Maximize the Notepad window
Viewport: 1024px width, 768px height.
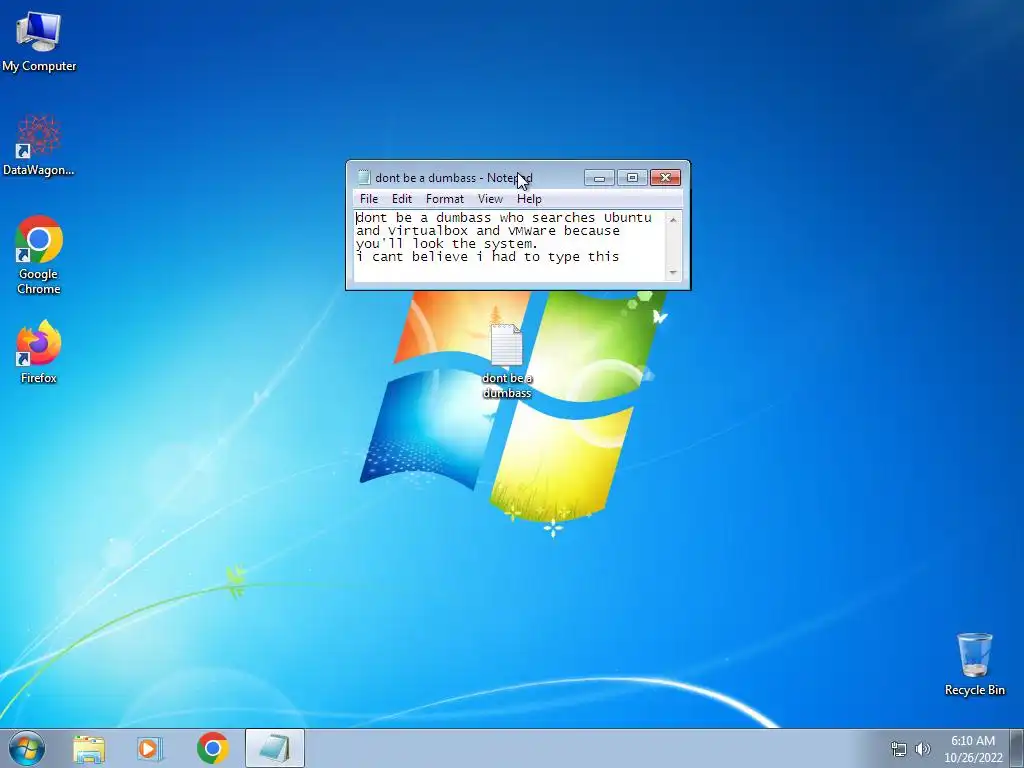click(632, 178)
